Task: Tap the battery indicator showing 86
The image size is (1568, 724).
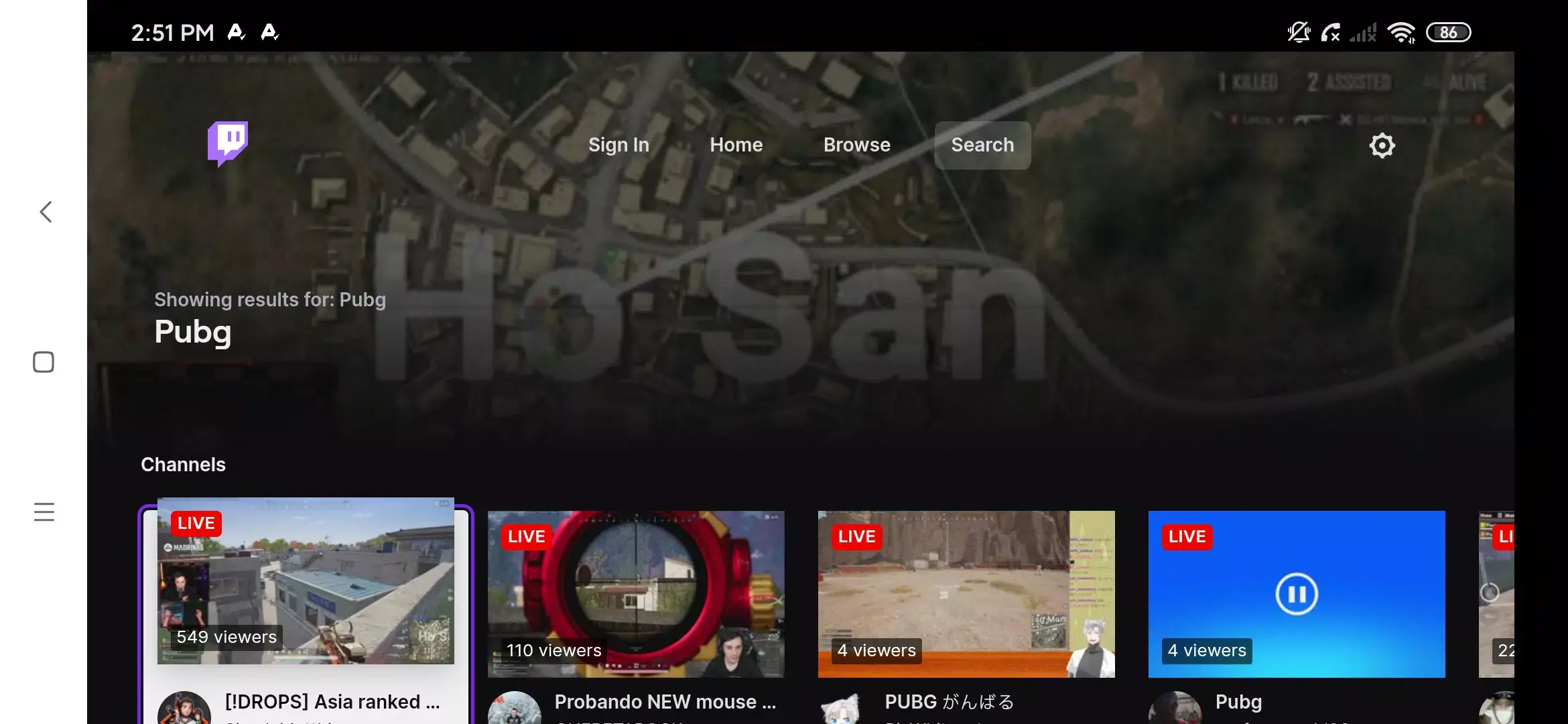Action: click(x=1449, y=32)
